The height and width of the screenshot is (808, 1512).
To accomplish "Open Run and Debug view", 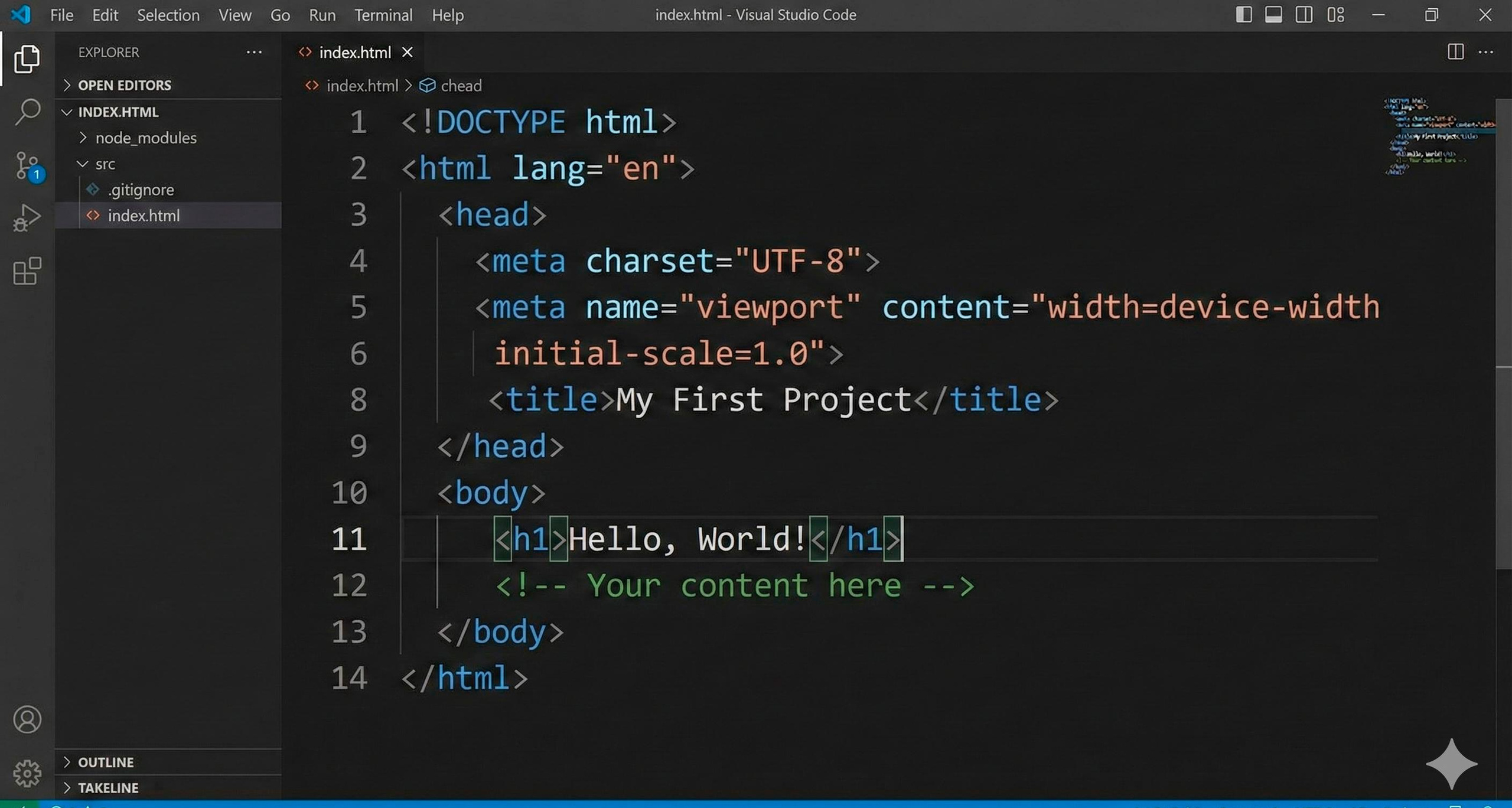I will click(27, 218).
